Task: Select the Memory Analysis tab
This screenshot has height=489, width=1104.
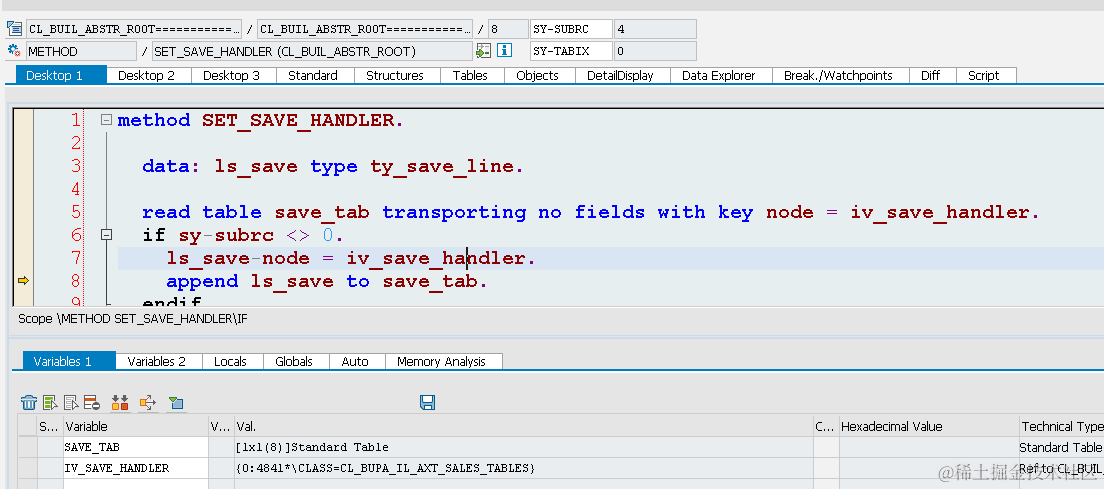Action: [x=441, y=361]
